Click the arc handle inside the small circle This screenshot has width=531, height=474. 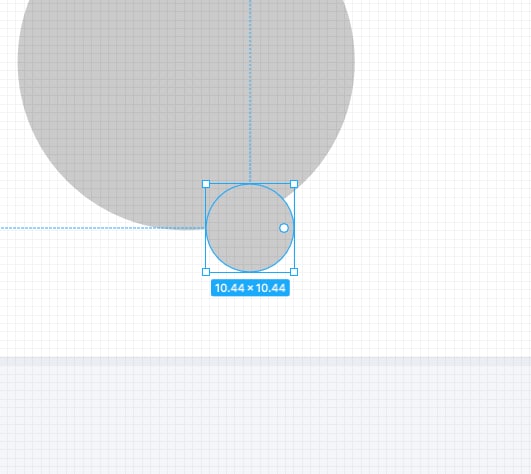(284, 228)
